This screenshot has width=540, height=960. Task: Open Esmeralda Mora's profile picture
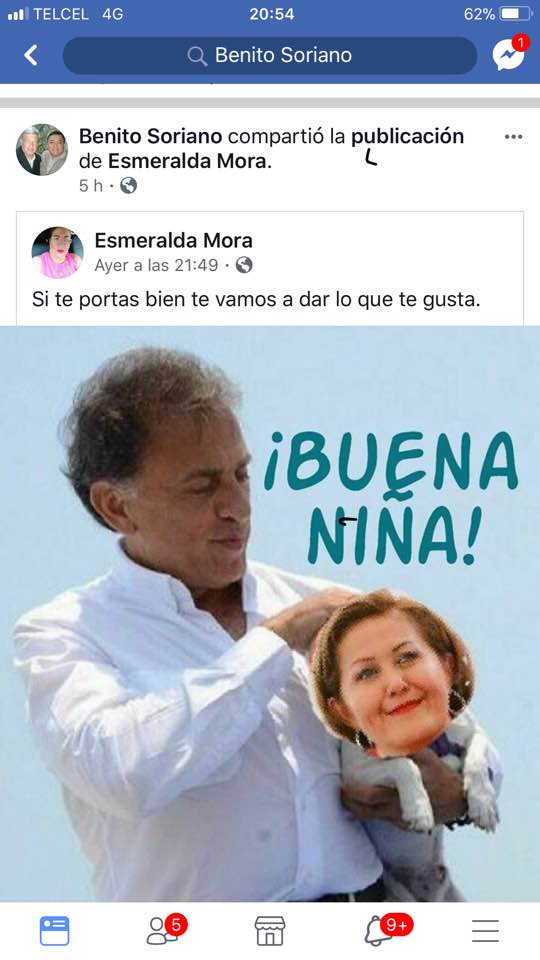click(58, 252)
